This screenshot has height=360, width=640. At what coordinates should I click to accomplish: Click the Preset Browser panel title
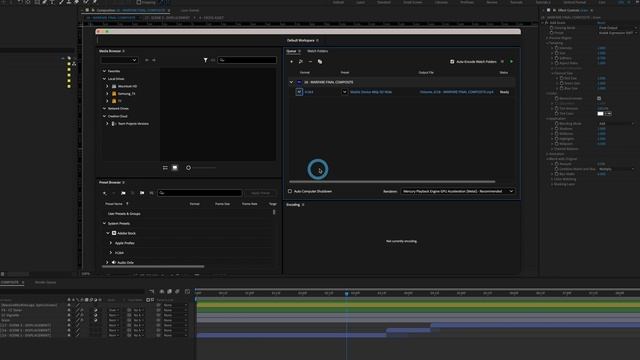click(110, 182)
